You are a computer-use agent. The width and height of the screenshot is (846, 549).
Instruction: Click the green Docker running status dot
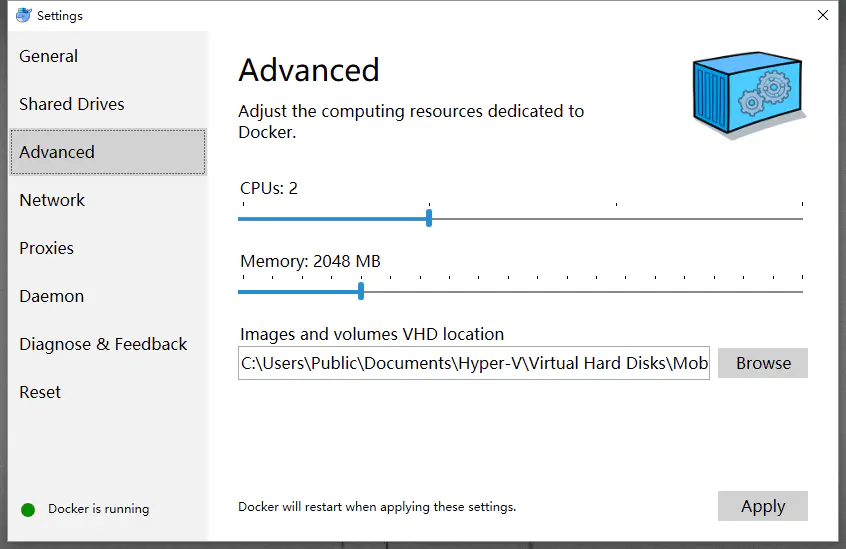(28, 510)
